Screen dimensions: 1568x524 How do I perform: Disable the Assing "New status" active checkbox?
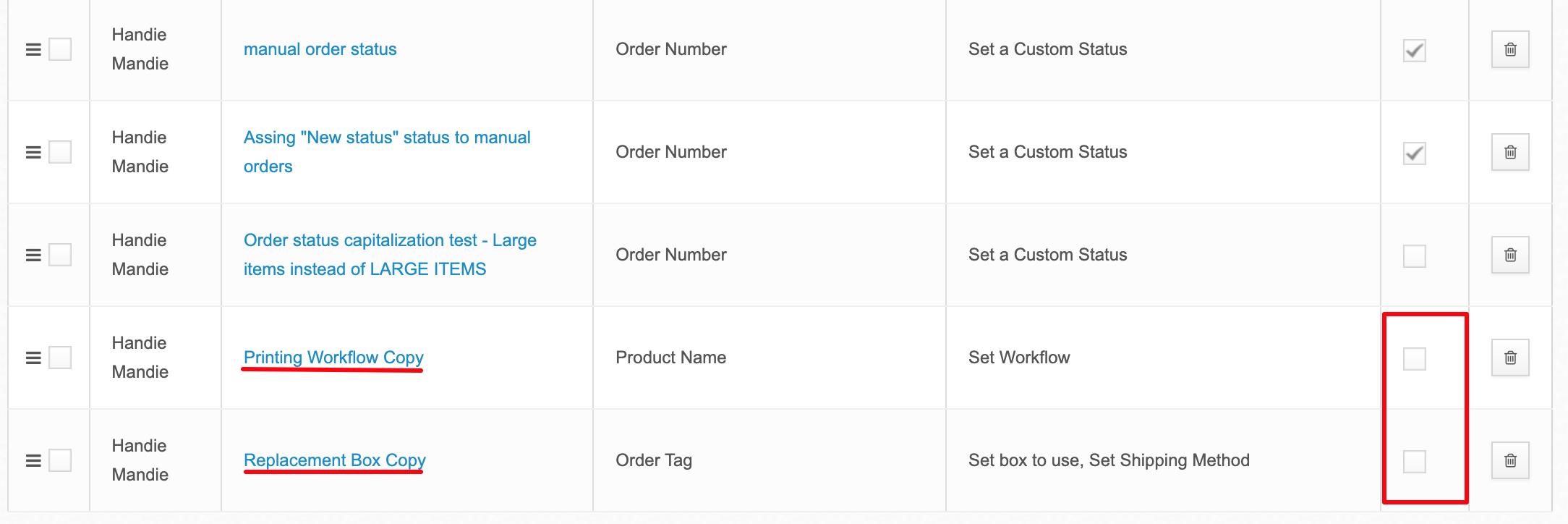1415,153
